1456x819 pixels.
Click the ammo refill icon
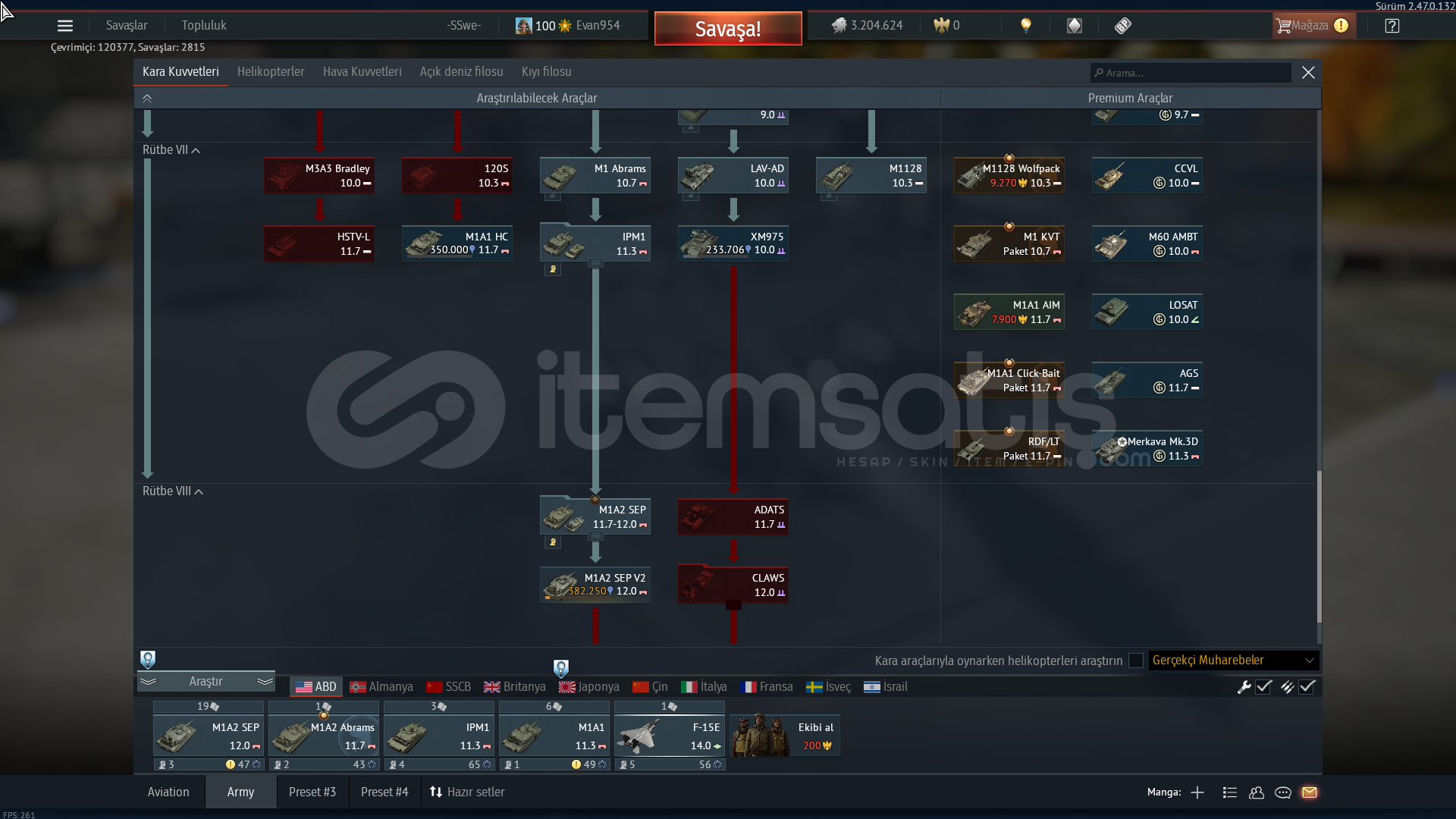pyautogui.click(x=1287, y=687)
